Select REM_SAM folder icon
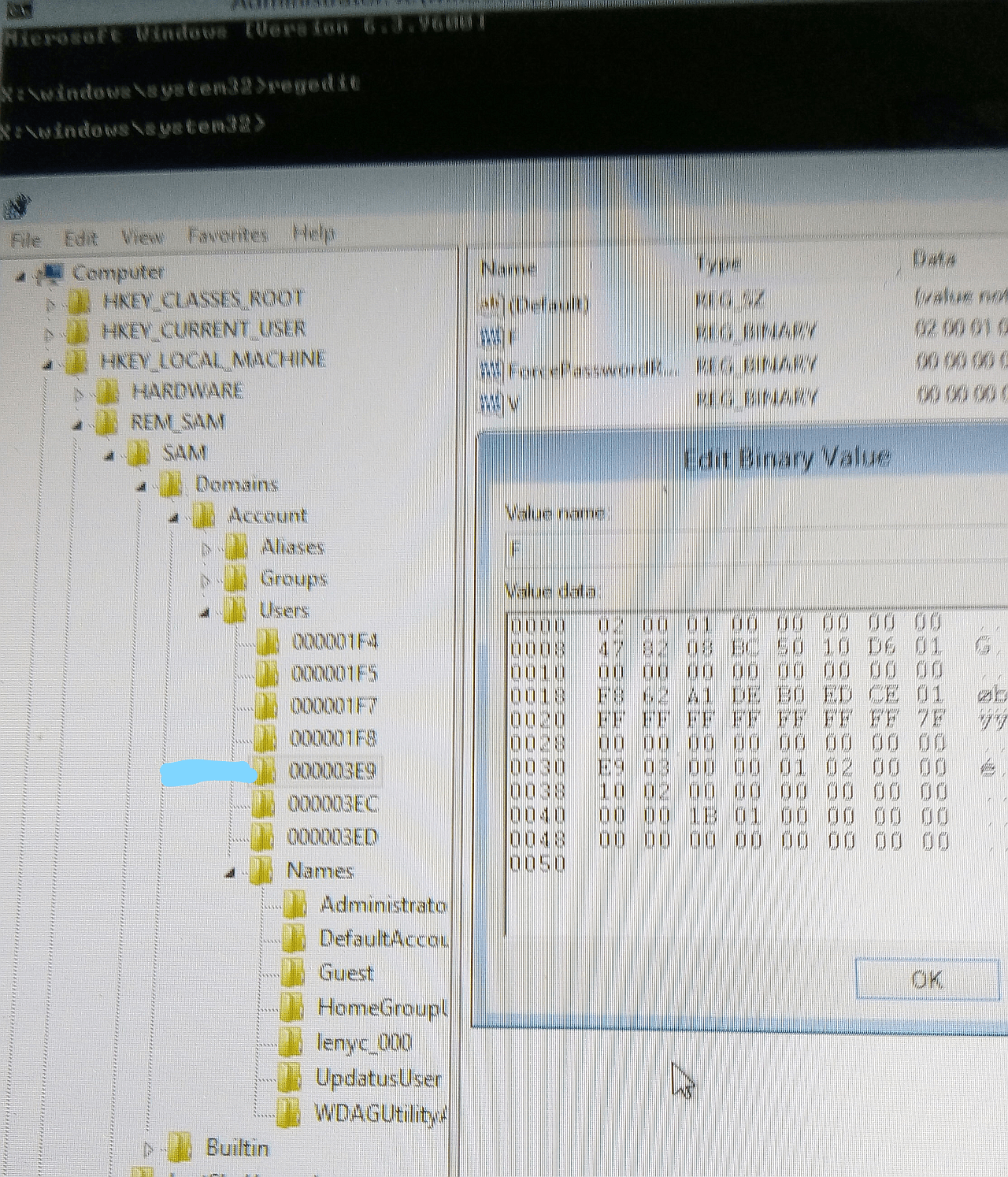Screen dimensions: 1008x1177 106,422
